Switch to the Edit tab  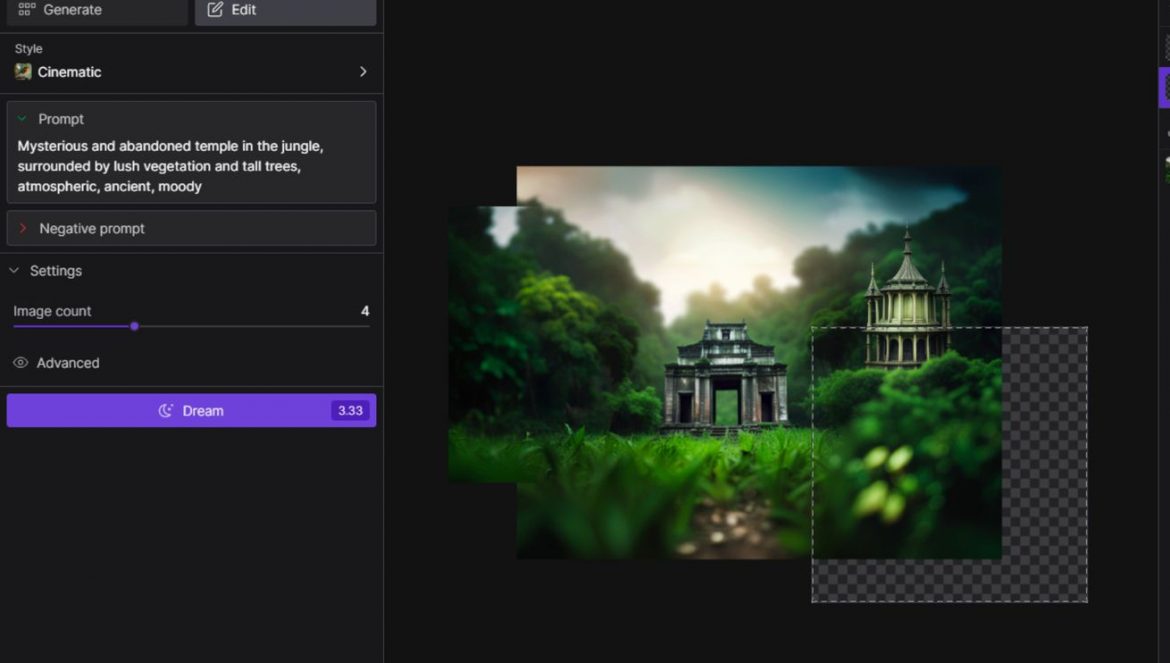[285, 11]
